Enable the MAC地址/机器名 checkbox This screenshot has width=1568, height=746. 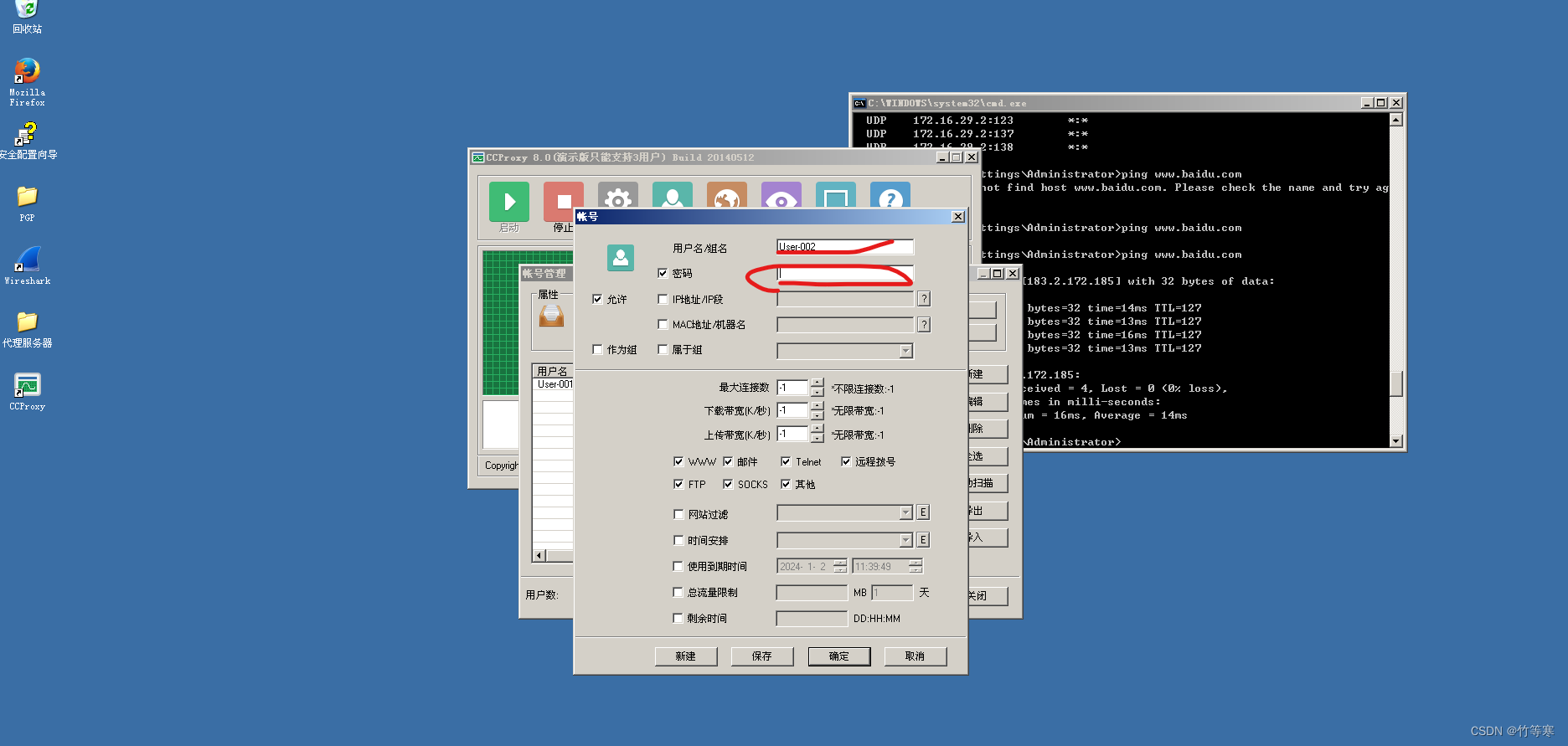663,325
